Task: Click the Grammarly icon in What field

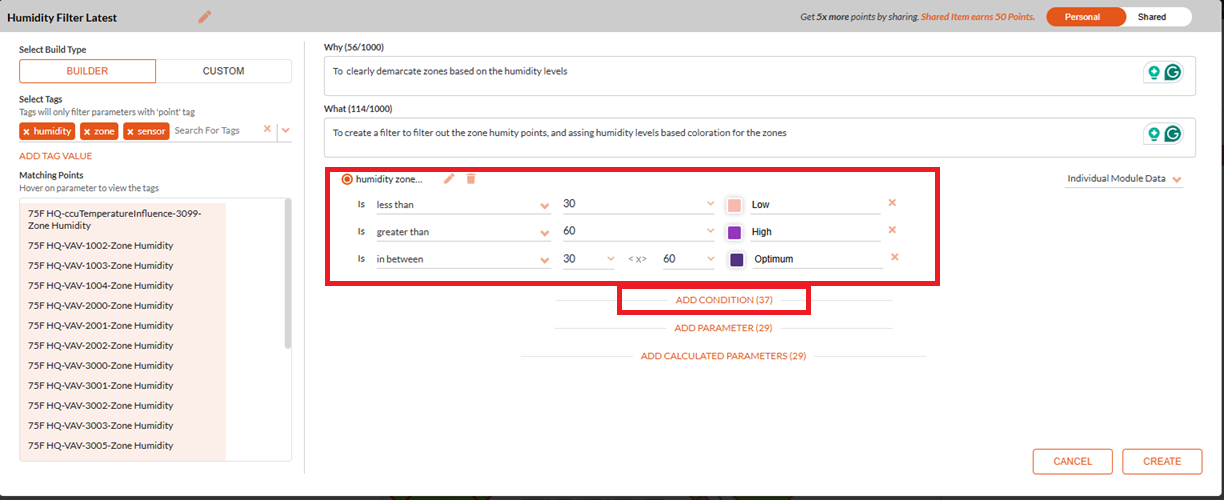Action: (1173, 133)
